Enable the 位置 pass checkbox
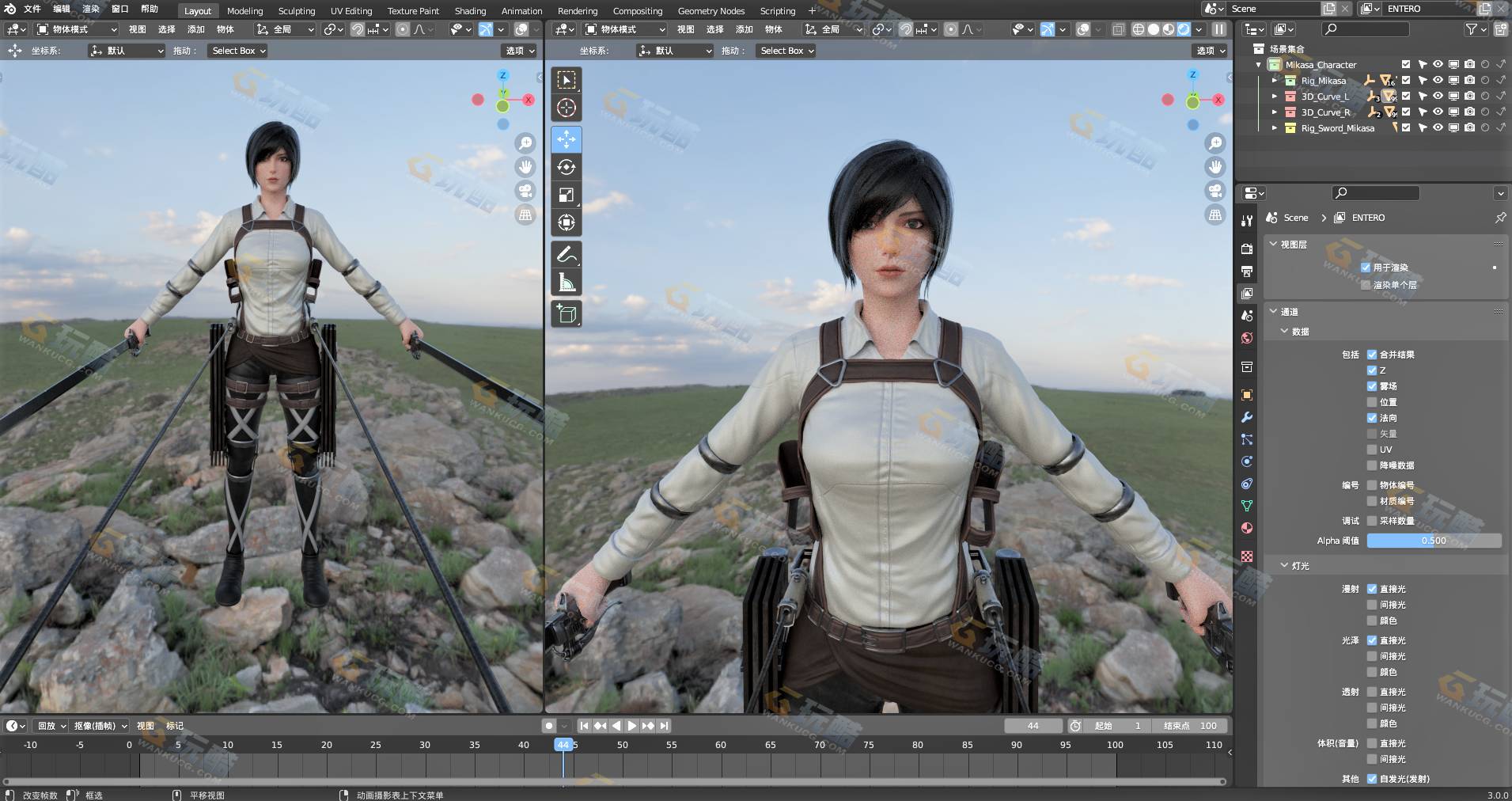 [1372, 402]
